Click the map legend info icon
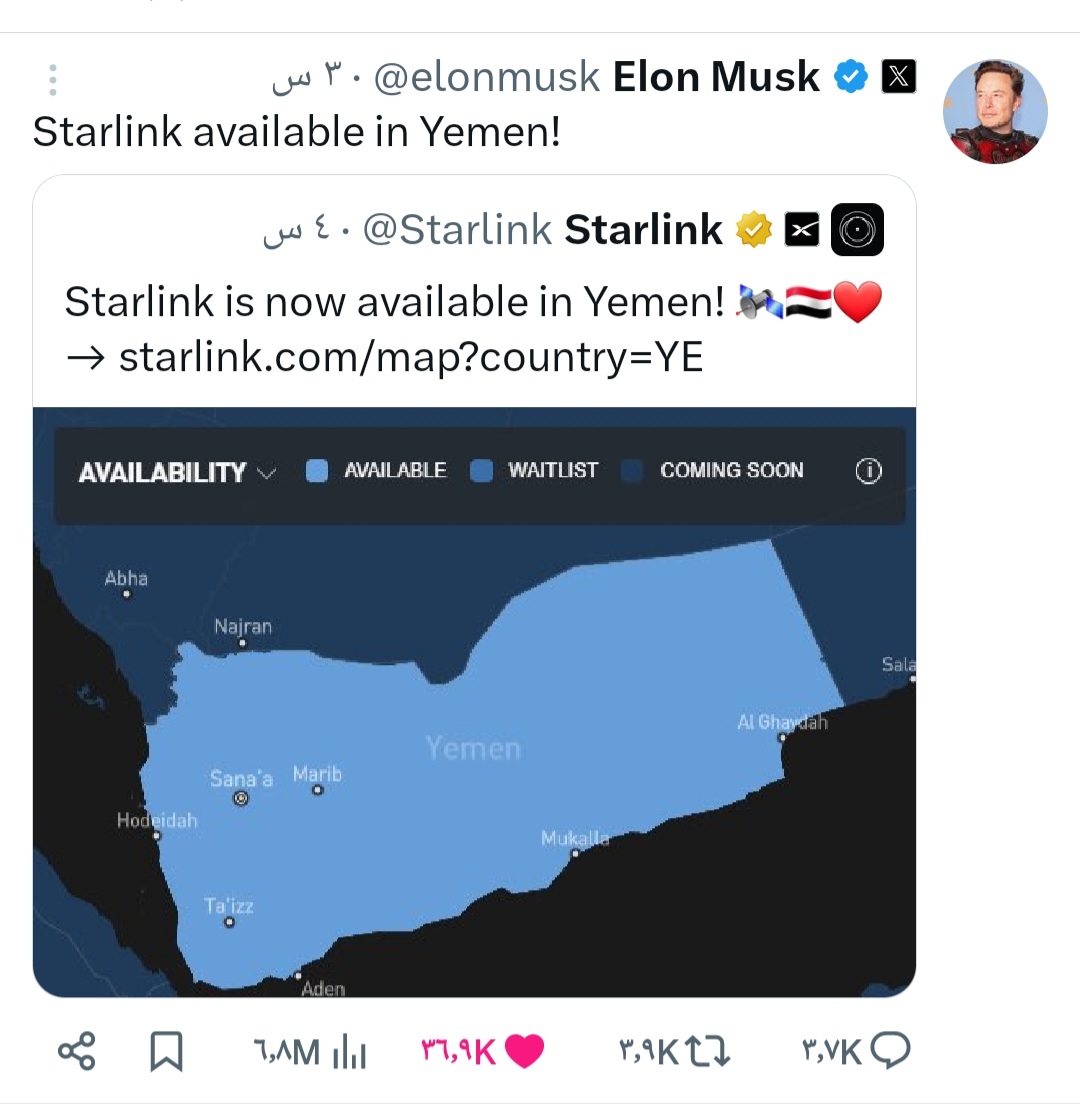The height and width of the screenshot is (1104, 1080). [869, 471]
